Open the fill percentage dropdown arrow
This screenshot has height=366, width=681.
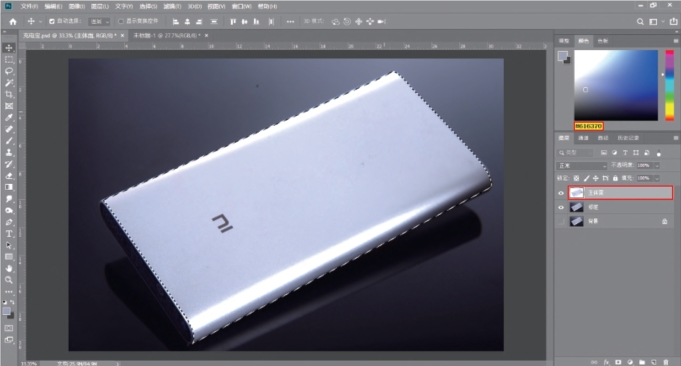[x=657, y=178]
